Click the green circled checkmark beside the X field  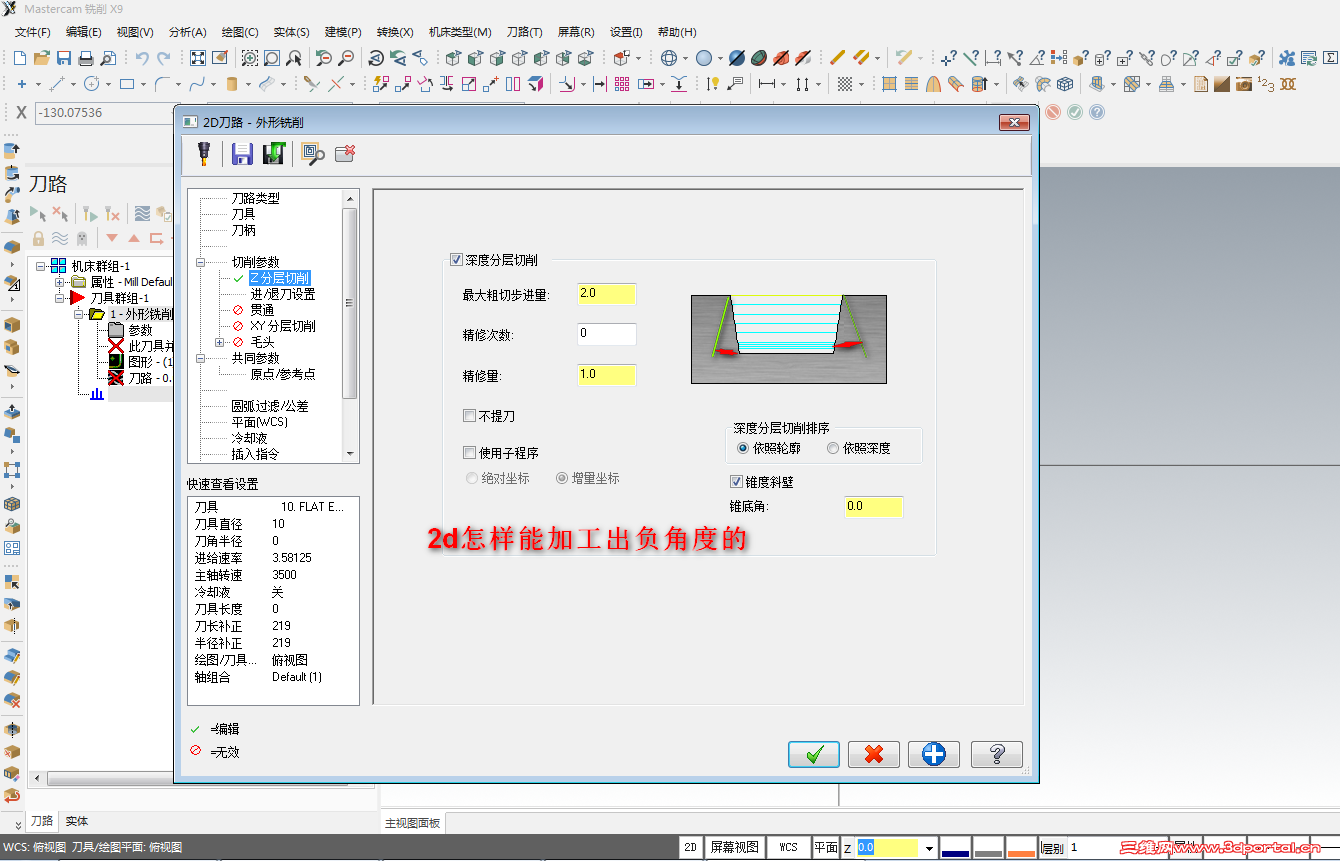point(1075,112)
